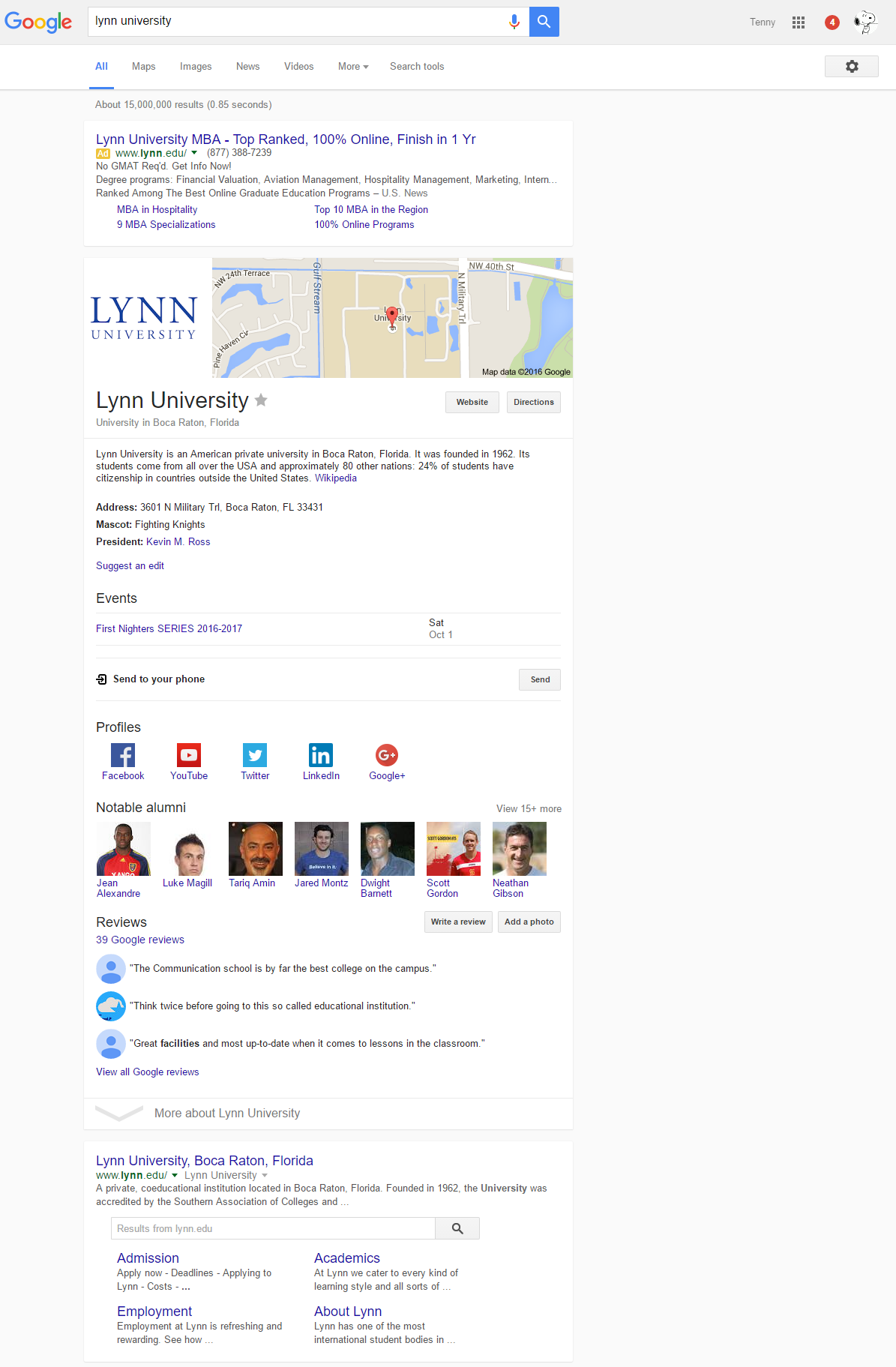Open ad URL dropdown arrow beside www.lynn.edu/
Image resolution: width=896 pixels, height=1367 pixels.
click(194, 153)
